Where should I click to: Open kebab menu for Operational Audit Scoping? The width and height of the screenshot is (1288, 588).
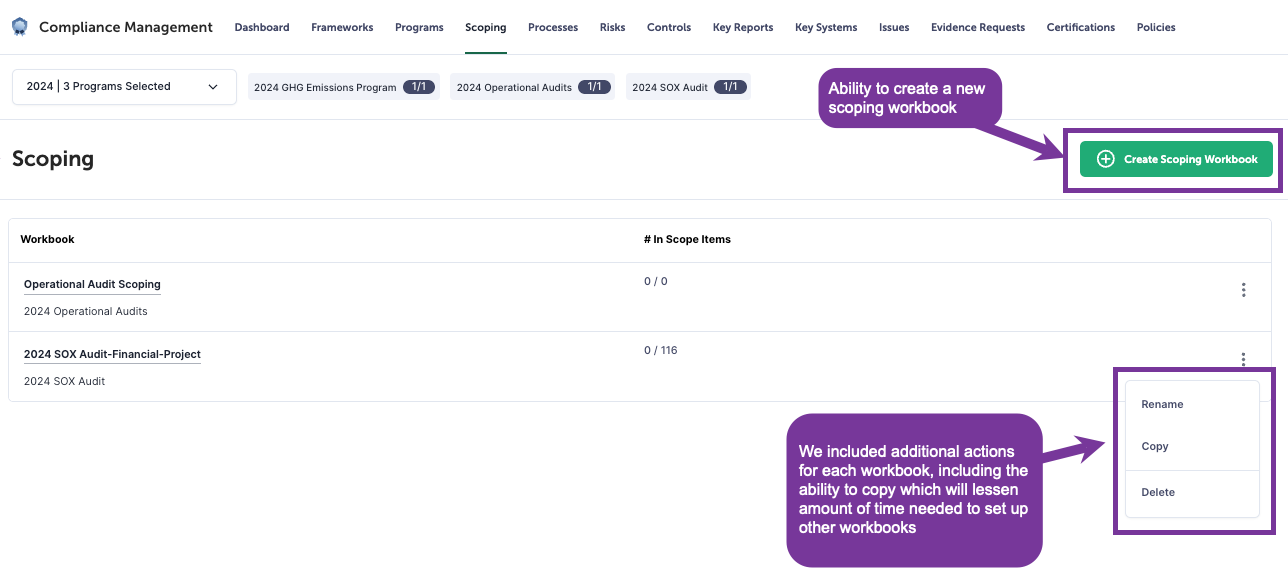coord(1243,290)
